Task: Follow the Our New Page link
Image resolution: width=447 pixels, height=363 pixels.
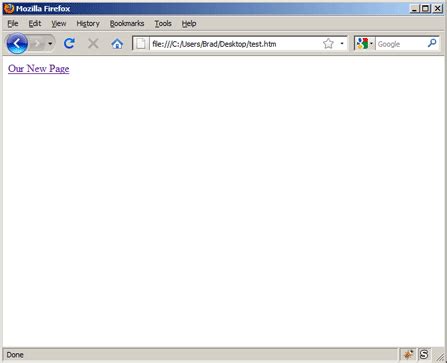Action: 39,69
